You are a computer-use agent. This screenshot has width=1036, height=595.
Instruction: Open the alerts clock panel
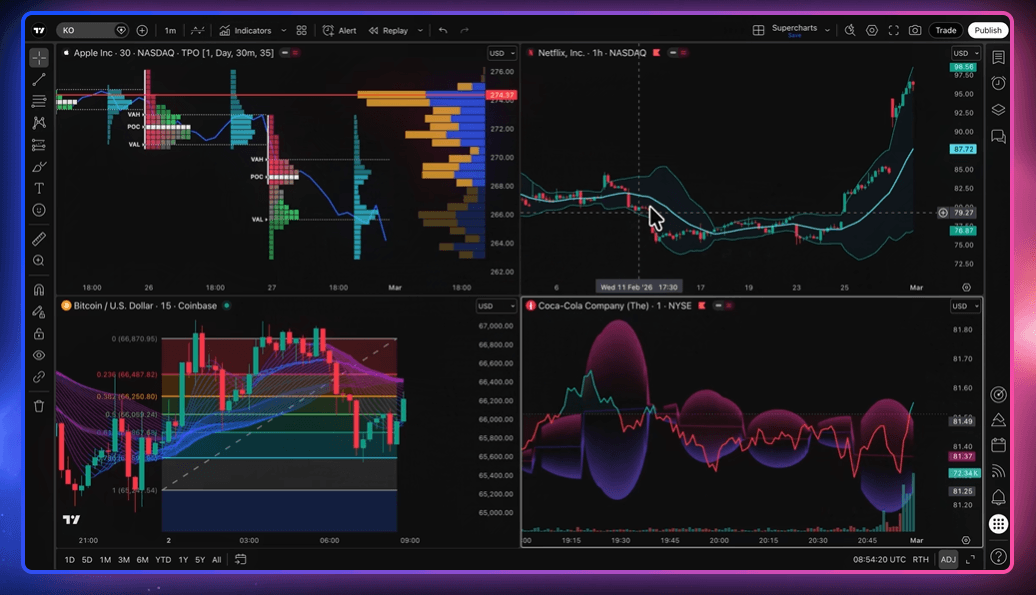[x=998, y=83]
